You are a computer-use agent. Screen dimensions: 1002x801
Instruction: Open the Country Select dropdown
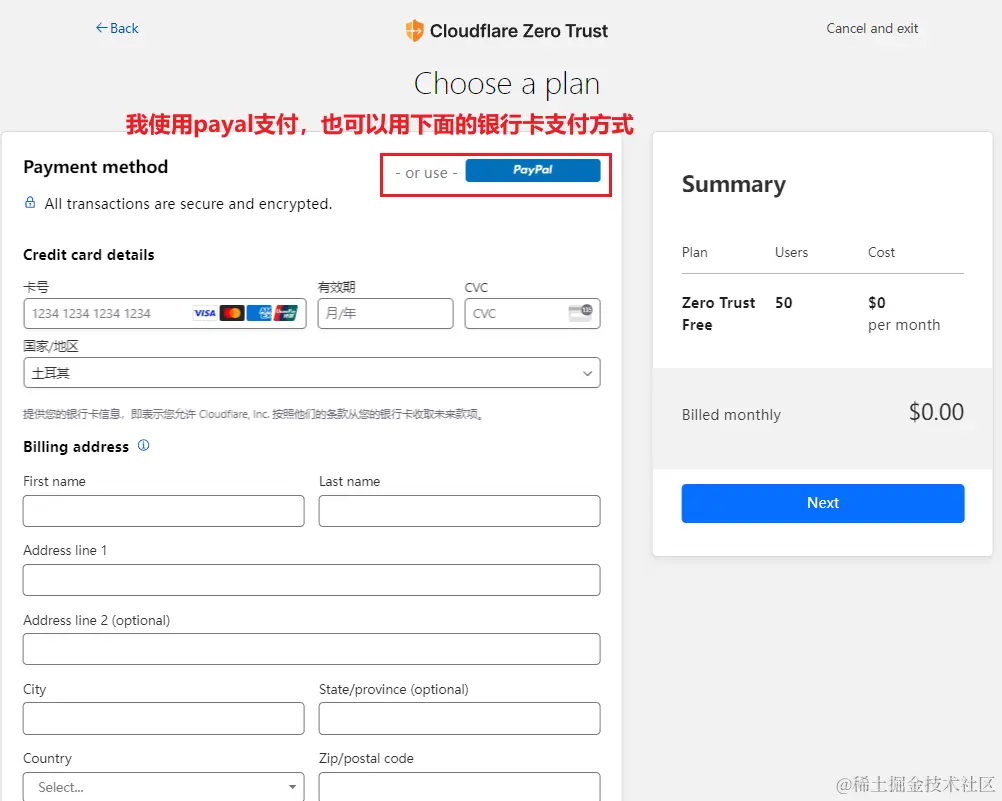[x=164, y=787]
